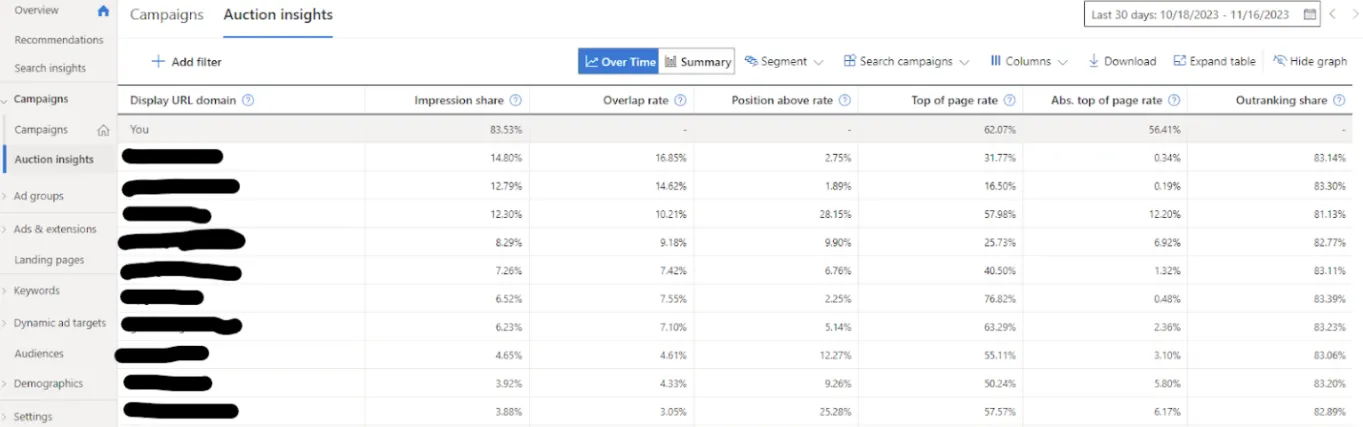Viewport: 1363px width, 427px height.
Task: Click the 83.53% impression share cell
Action: [505, 130]
